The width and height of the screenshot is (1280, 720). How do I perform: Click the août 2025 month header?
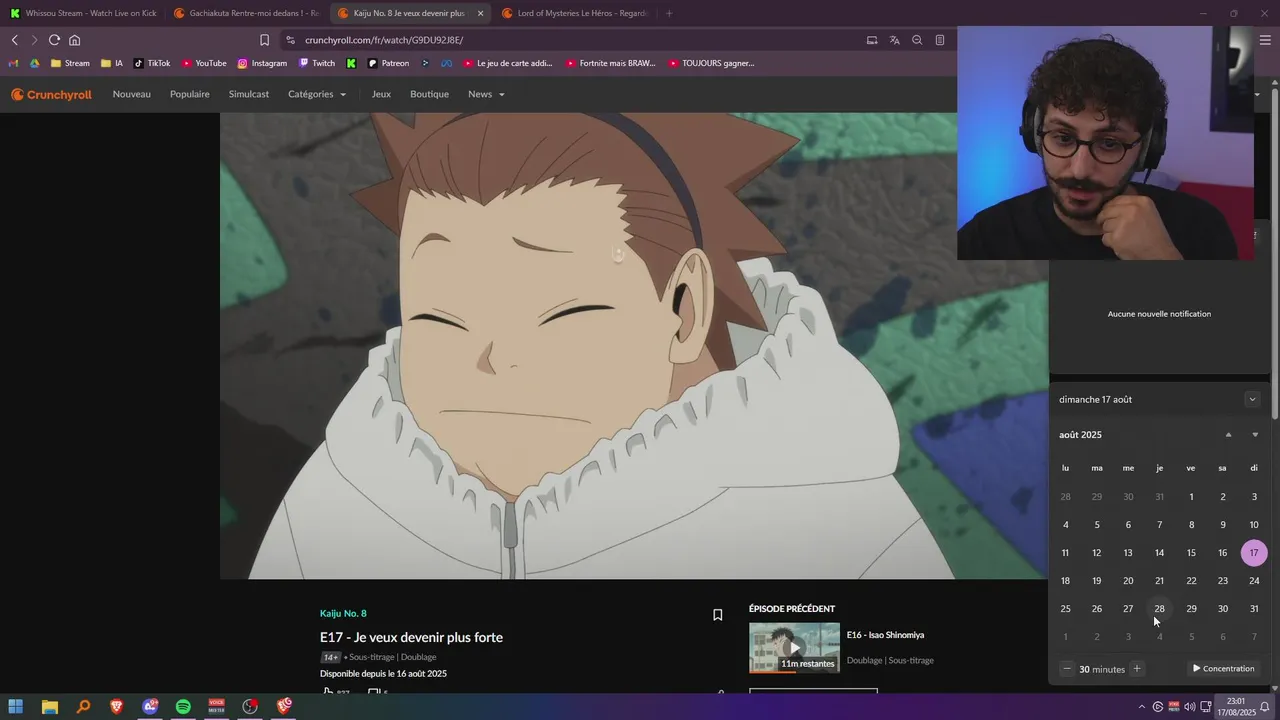(x=1080, y=435)
